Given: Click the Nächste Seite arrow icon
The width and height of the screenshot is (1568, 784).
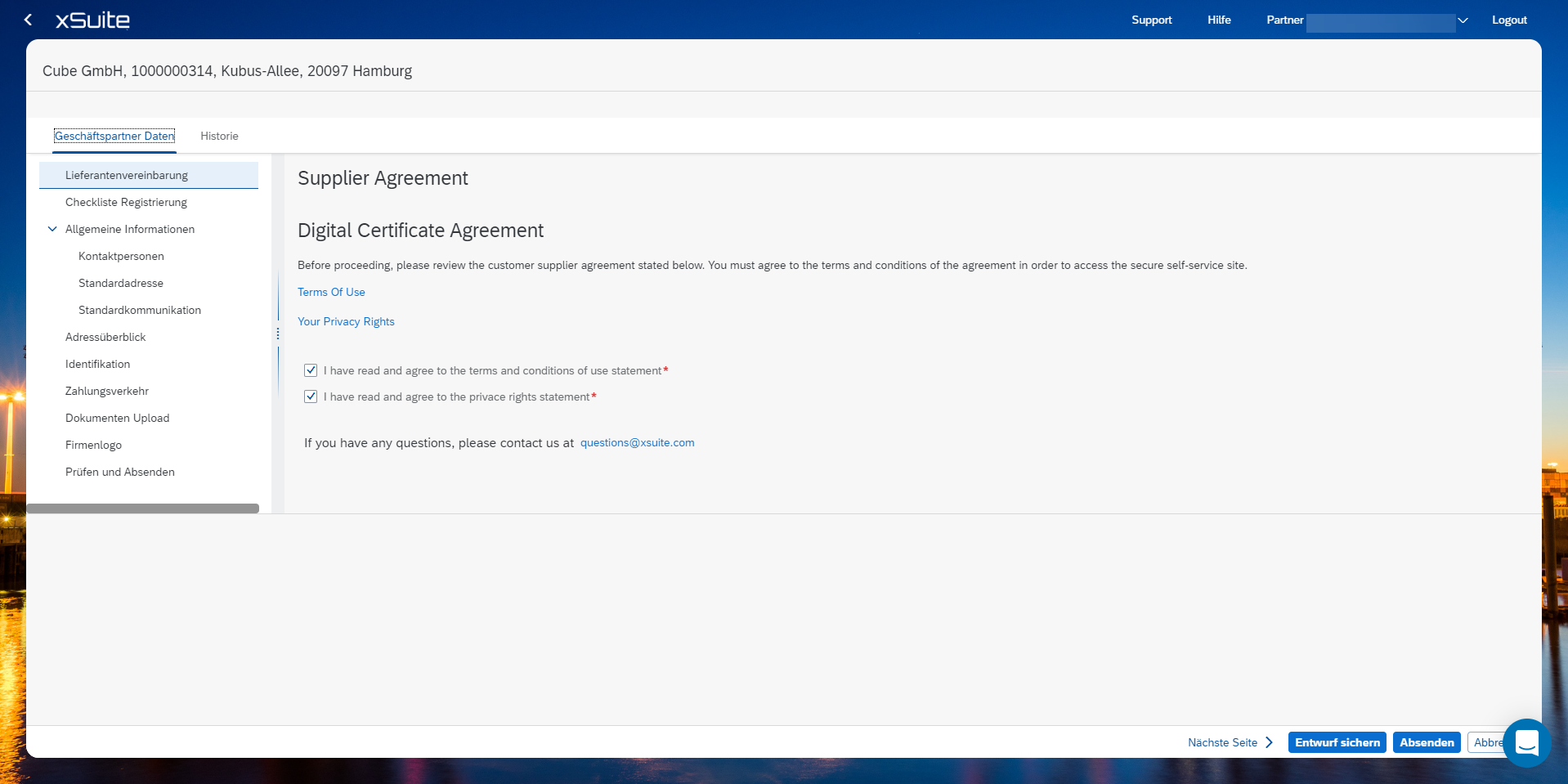Looking at the screenshot, I should pyautogui.click(x=1269, y=742).
